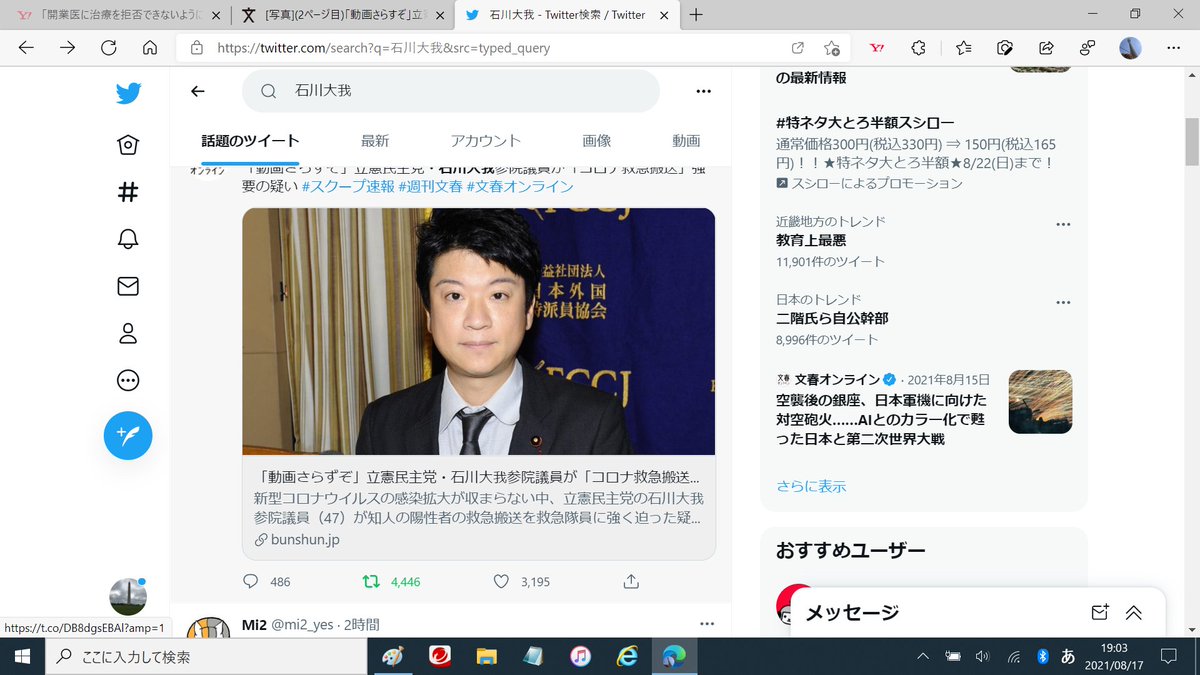Open hashtag #スクープ速報 link
Image resolution: width=1200 pixels, height=675 pixels.
(x=348, y=186)
